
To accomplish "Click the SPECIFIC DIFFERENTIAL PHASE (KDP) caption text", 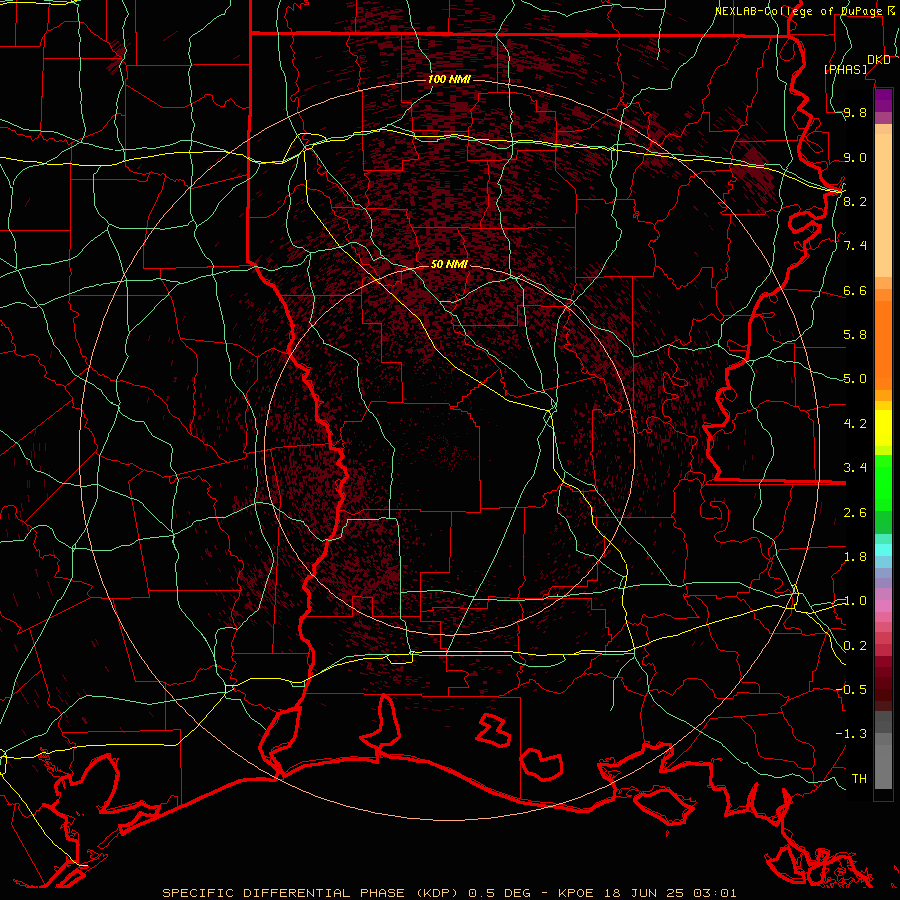I will [x=312, y=893].
